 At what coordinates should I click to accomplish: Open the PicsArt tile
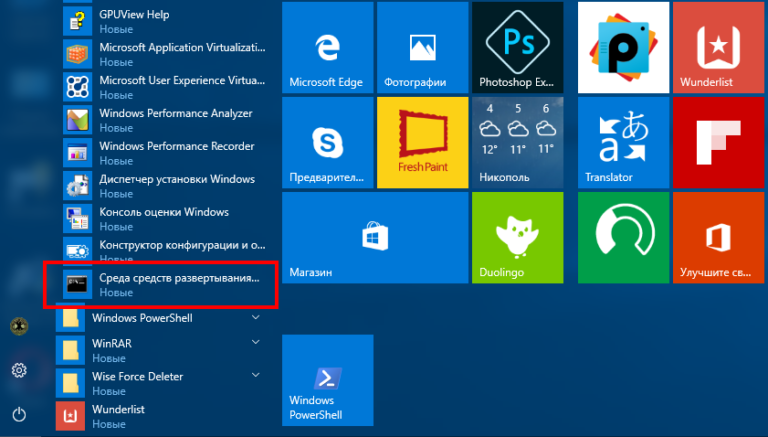[x=624, y=47]
